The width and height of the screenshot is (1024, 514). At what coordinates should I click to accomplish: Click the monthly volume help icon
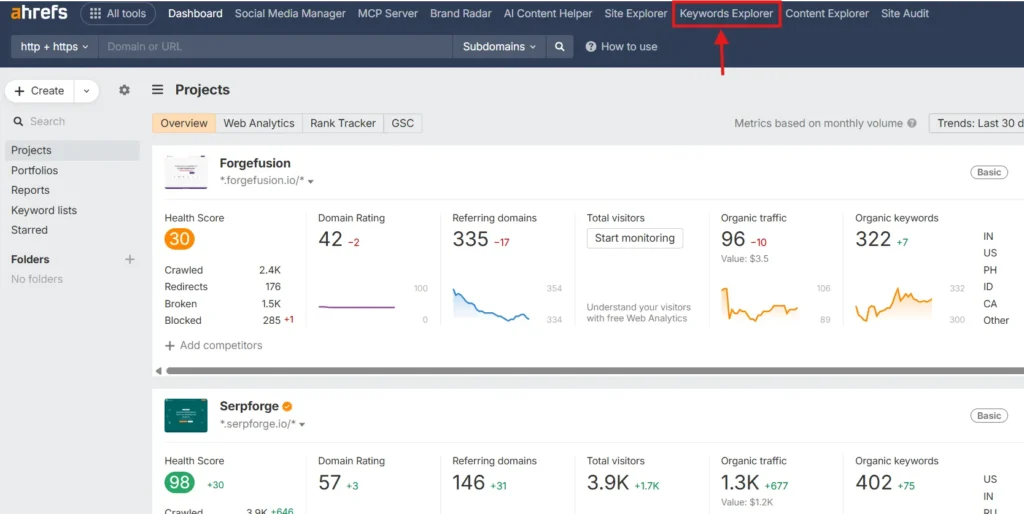pos(912,123)
